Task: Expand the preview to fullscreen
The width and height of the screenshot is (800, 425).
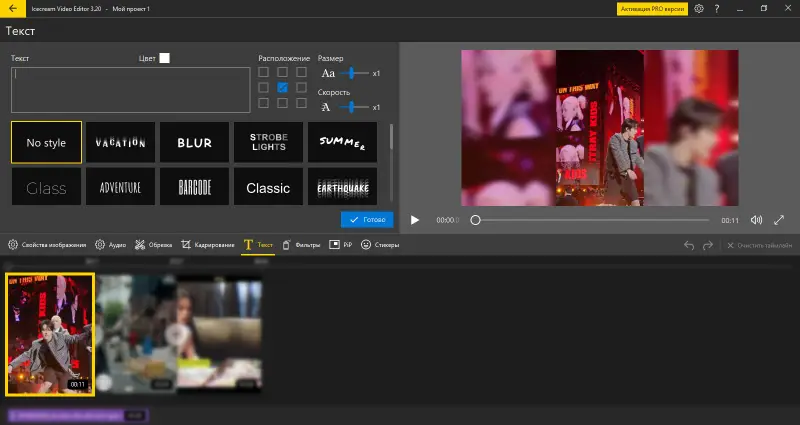Action: click(x=780, y=220)
